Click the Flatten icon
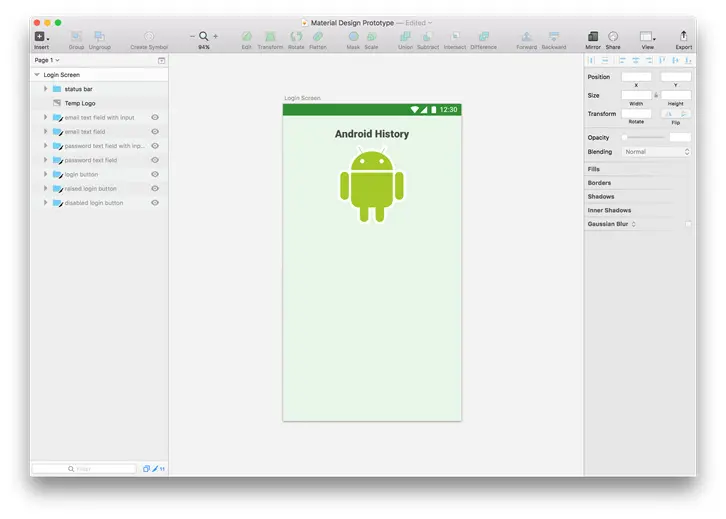Screen dimensions: 726x519 click(318, 36)
